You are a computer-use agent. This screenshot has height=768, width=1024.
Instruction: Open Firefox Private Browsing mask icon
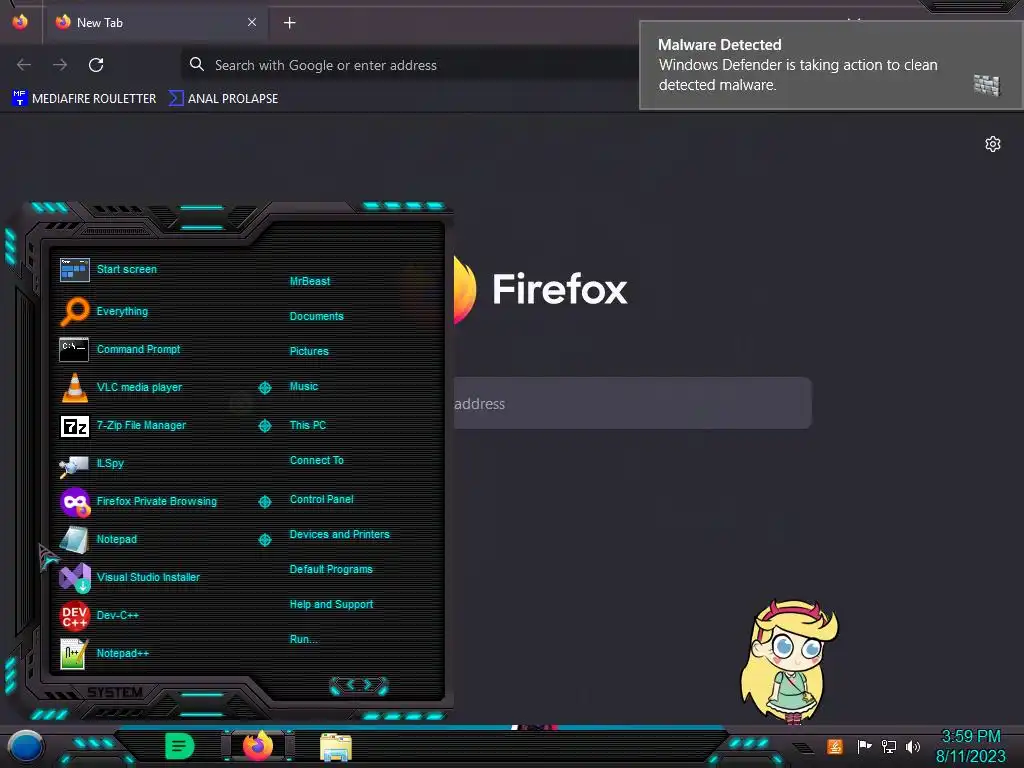coord(74,502)
